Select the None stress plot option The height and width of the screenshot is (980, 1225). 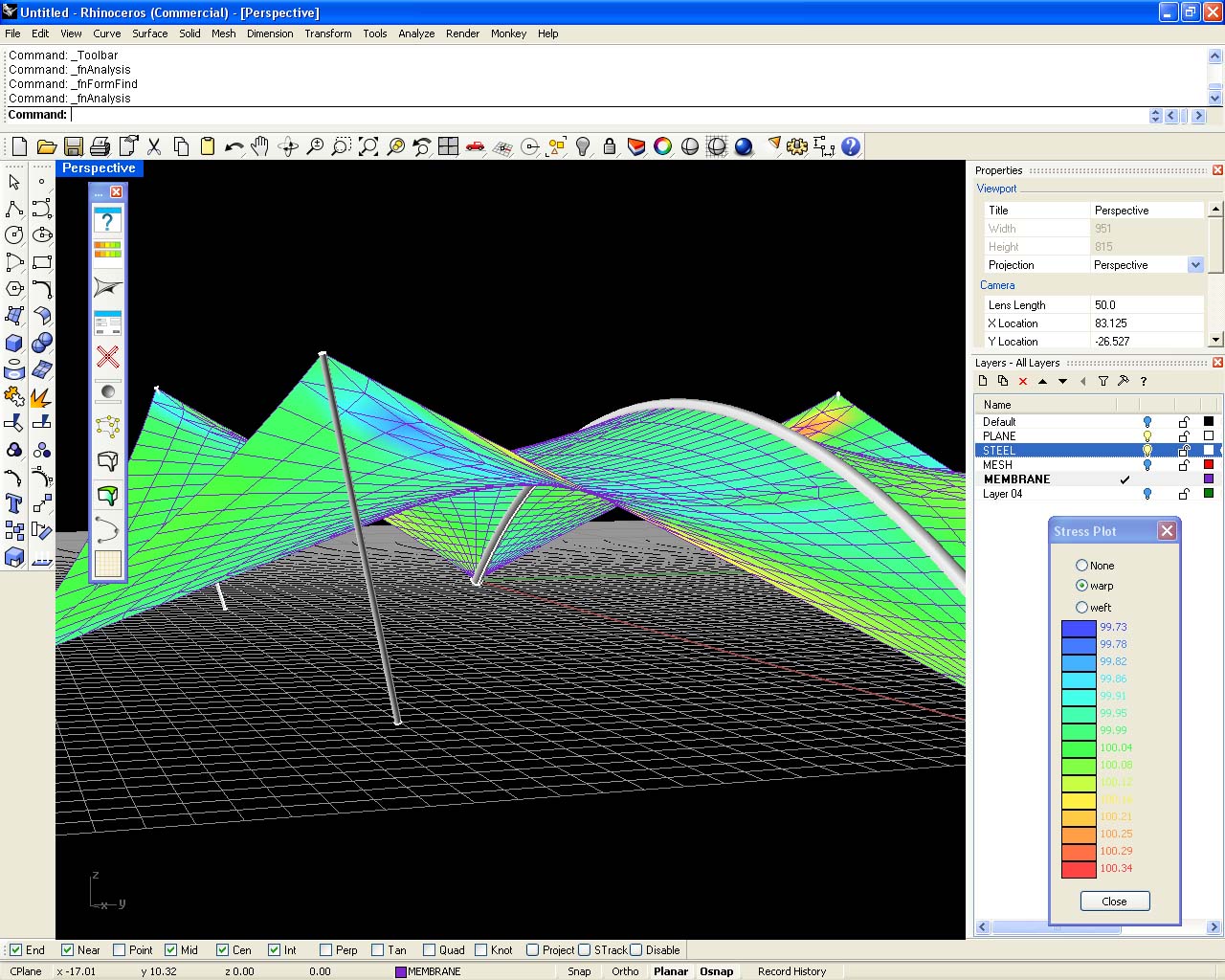tap(1081, 566)
